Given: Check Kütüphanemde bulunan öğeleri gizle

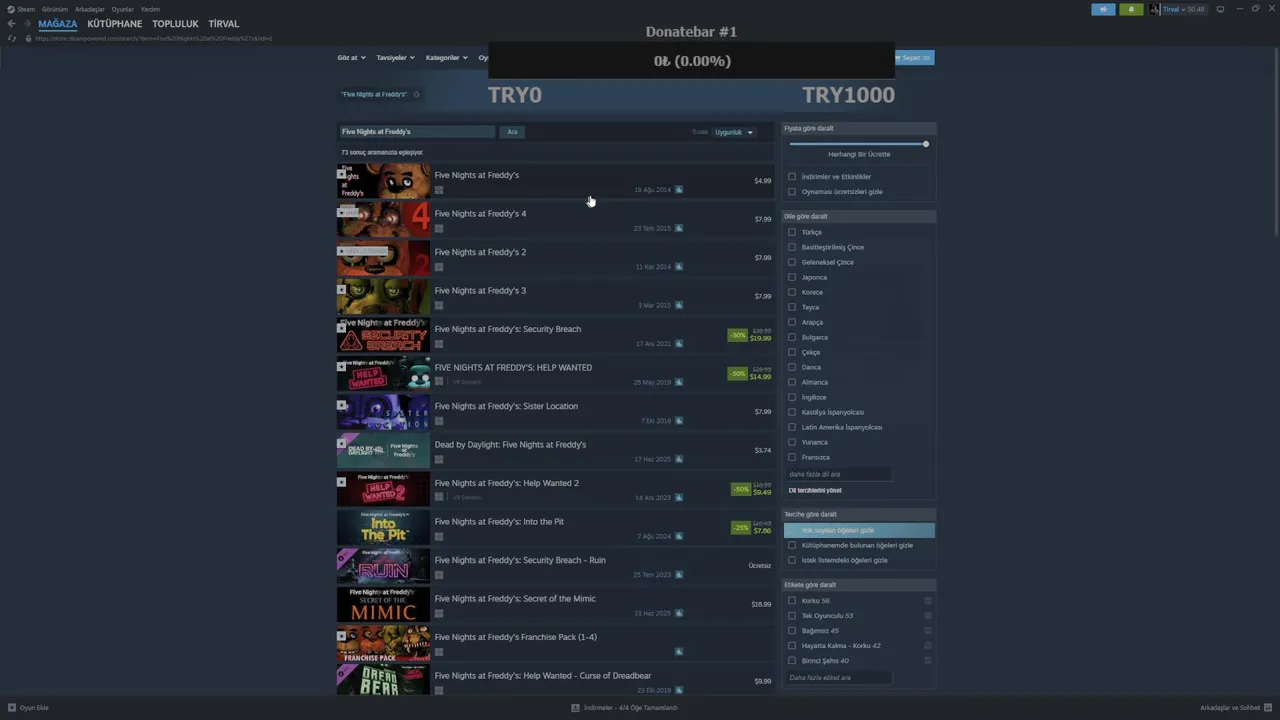Looking at the screenshot, I should coord(792,546).
